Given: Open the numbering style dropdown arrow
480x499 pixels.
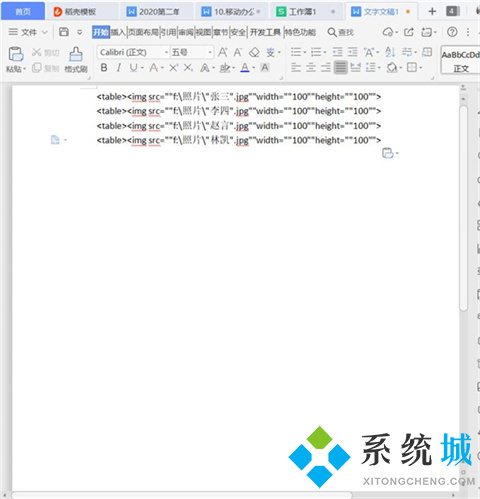Looking at the screenshot, I should 325,52.
